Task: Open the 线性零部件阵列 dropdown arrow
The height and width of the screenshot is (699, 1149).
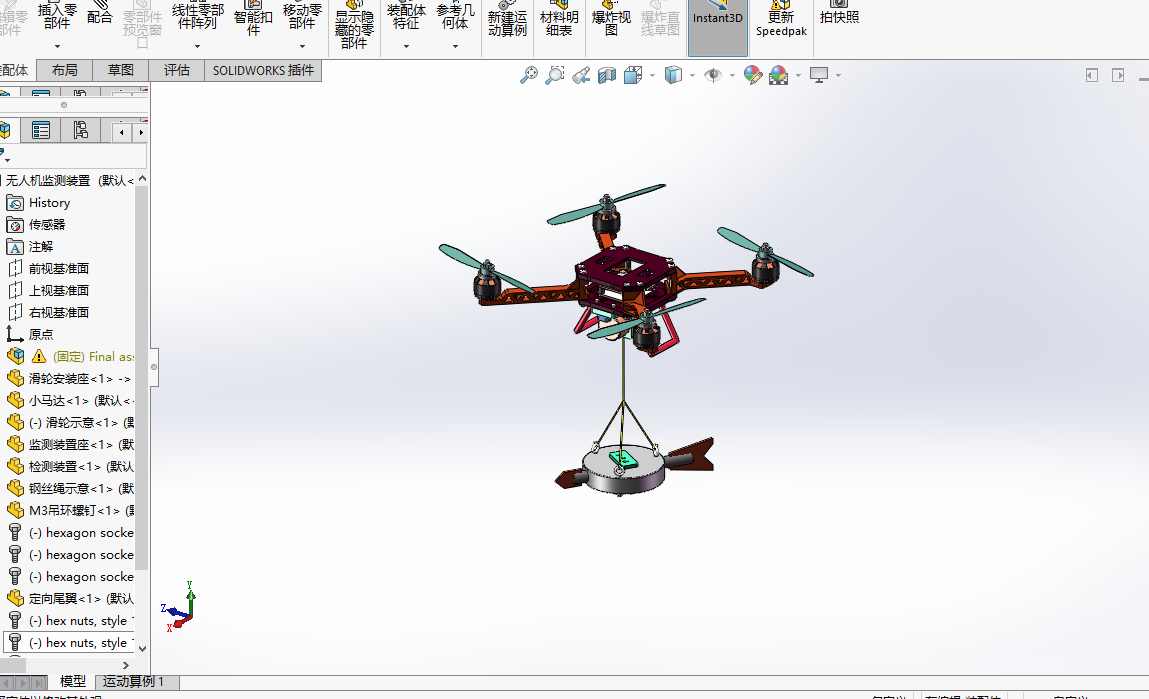Action: point(197,46)
